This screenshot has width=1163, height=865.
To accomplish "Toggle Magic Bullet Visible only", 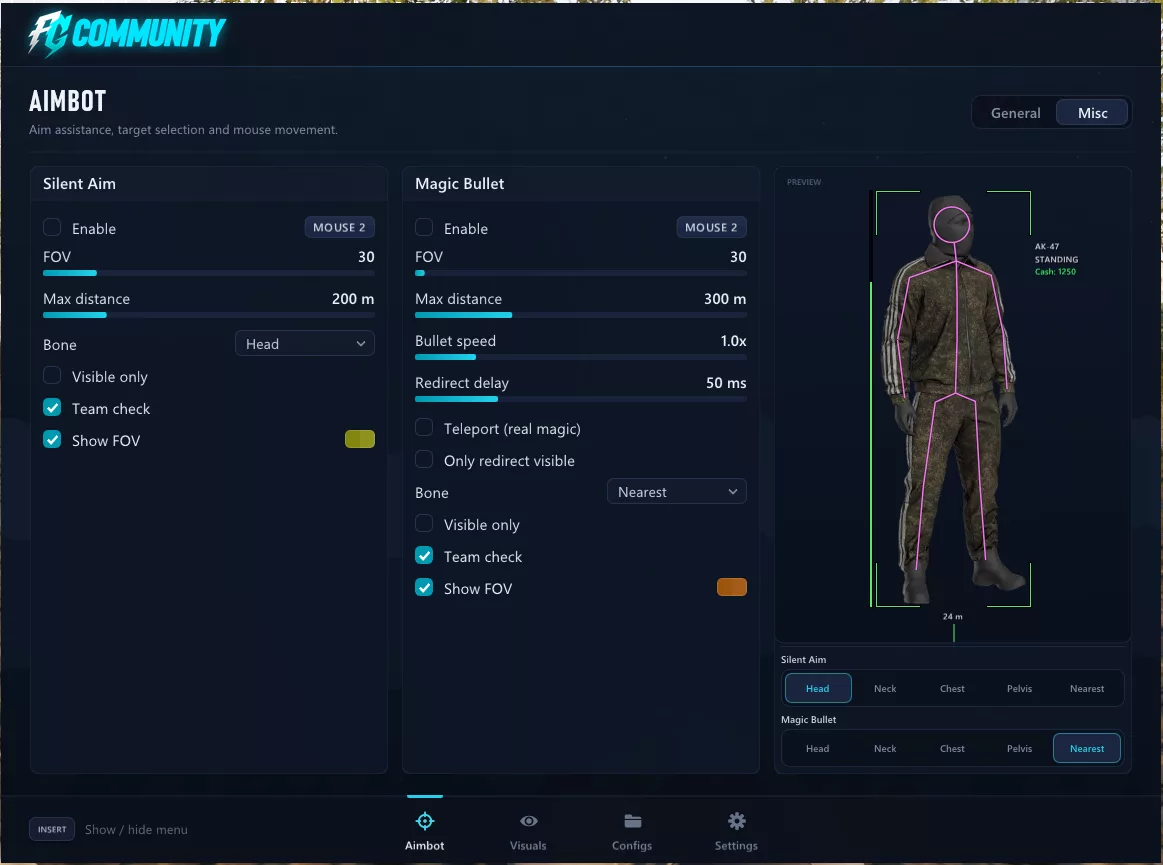I will tap(424, 523).
